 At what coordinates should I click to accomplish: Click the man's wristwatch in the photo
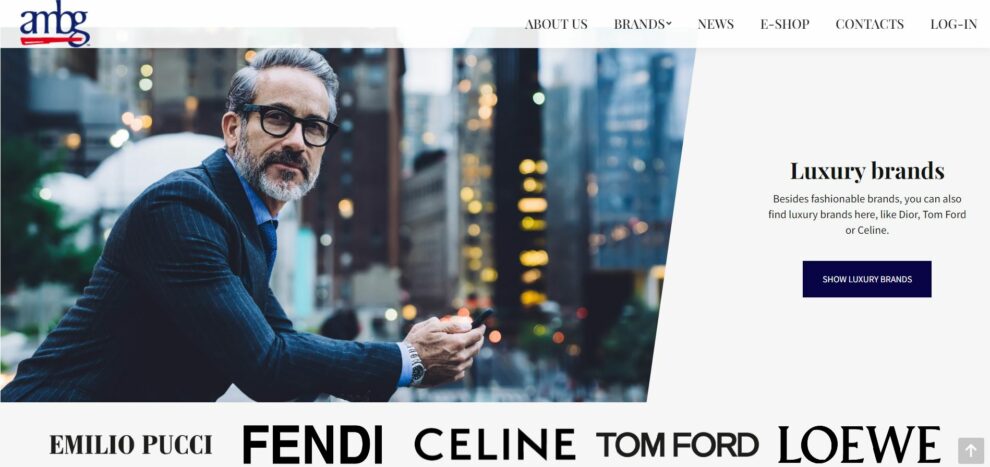[415, 365]
